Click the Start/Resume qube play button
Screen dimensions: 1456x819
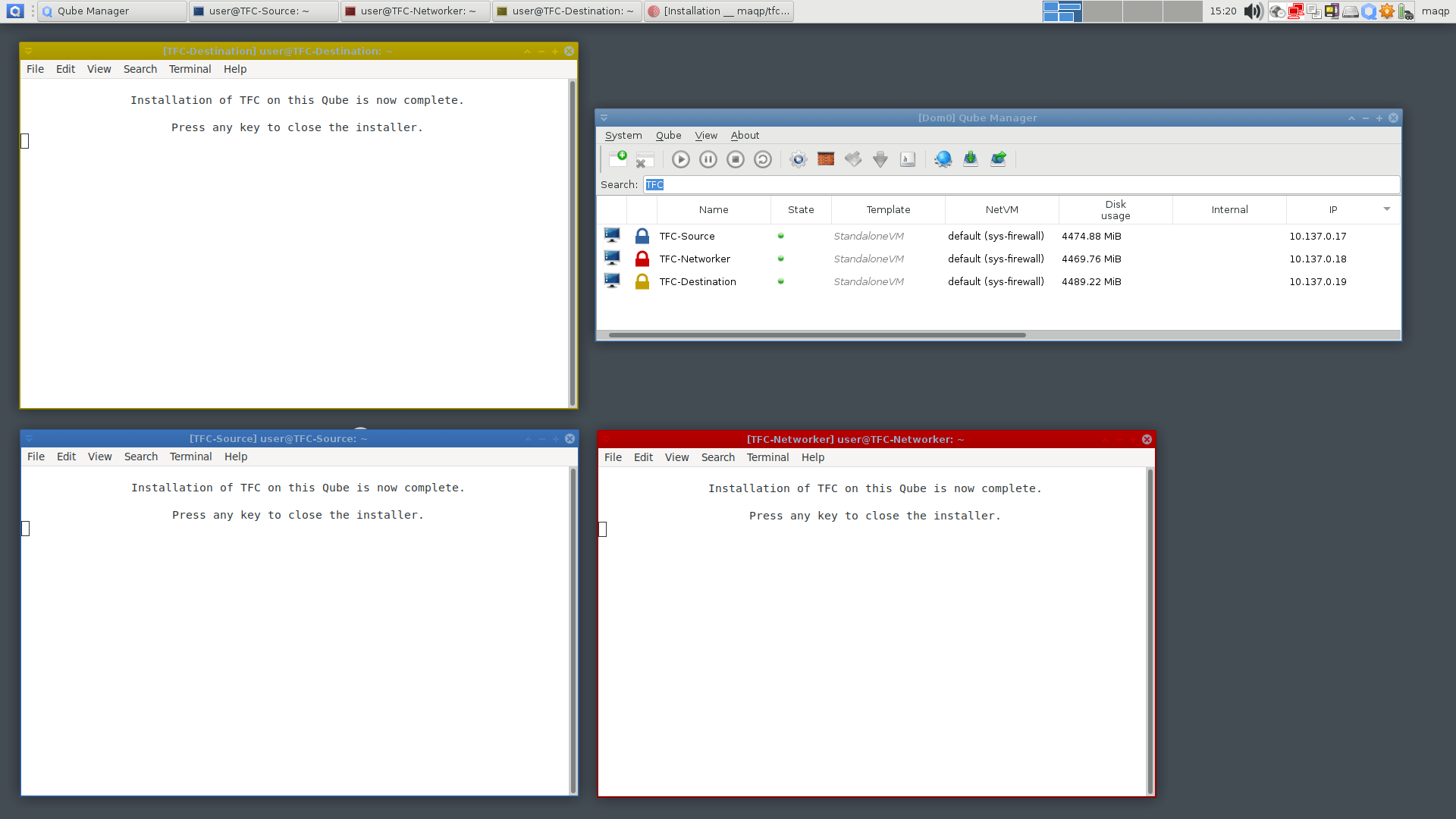pos(680,159)
